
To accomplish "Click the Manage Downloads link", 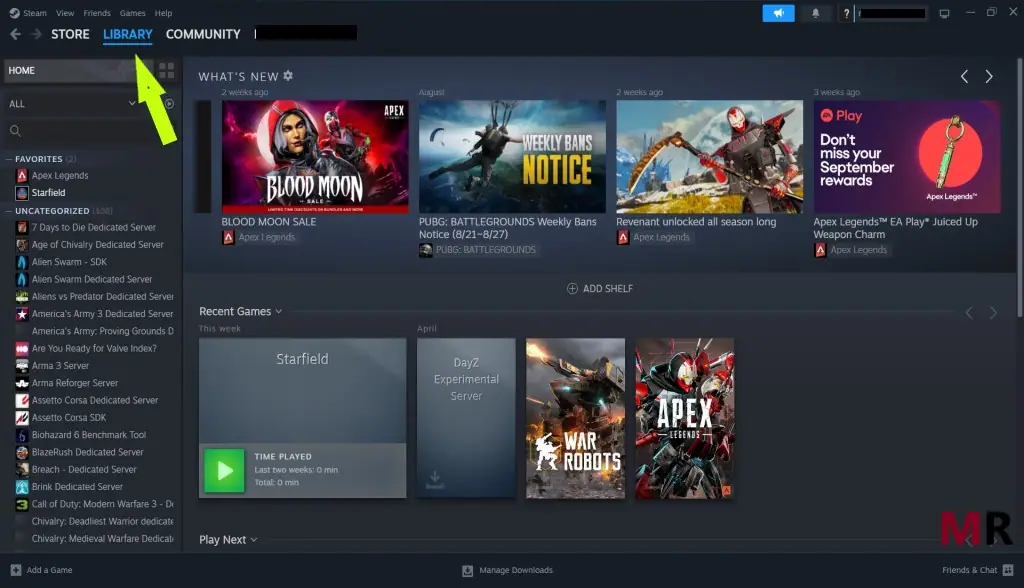I will (516, 570).
